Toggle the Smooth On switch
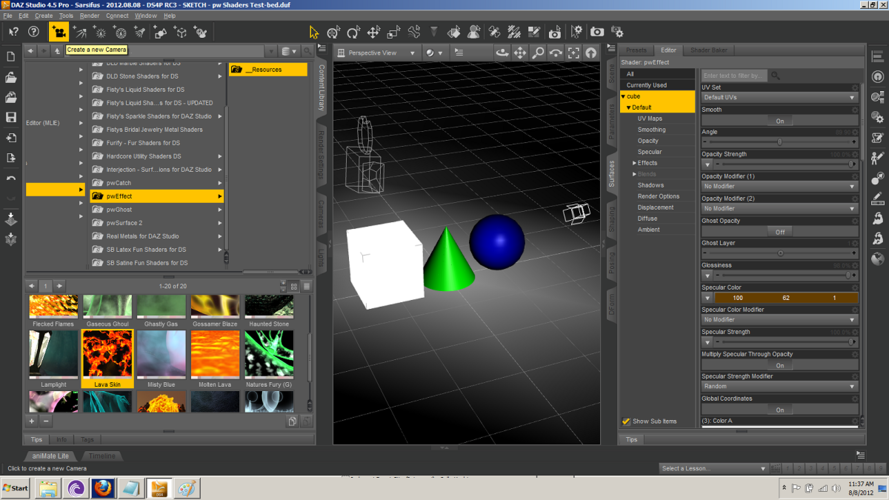This screenshot has width=889, height=500. click(780, 121)
